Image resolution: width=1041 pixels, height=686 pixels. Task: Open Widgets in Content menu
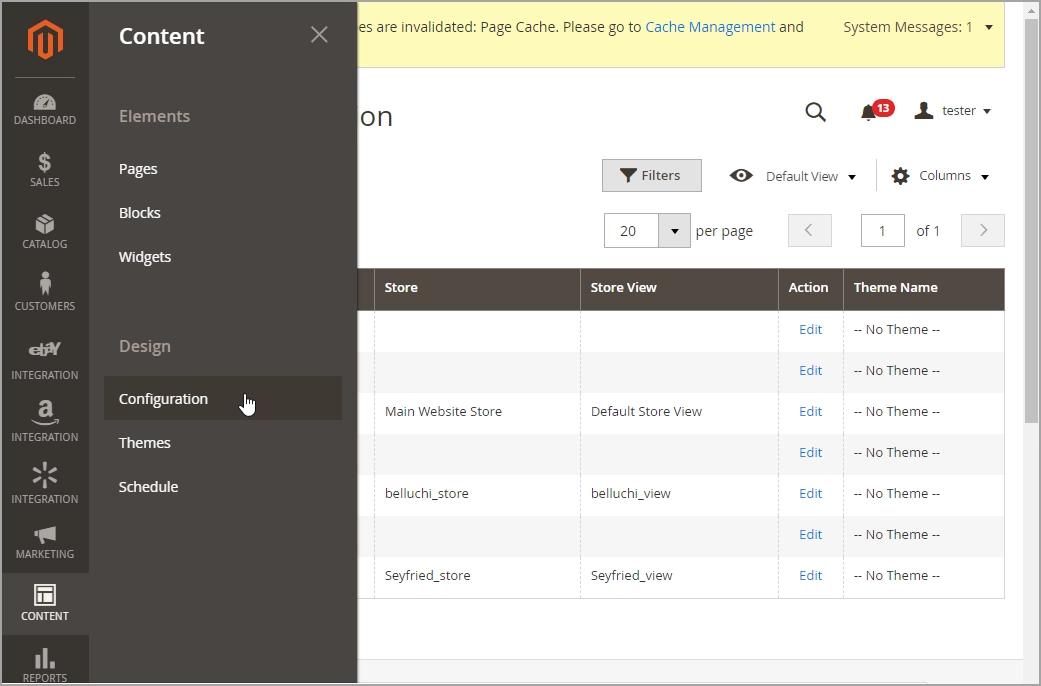point(145,257)
